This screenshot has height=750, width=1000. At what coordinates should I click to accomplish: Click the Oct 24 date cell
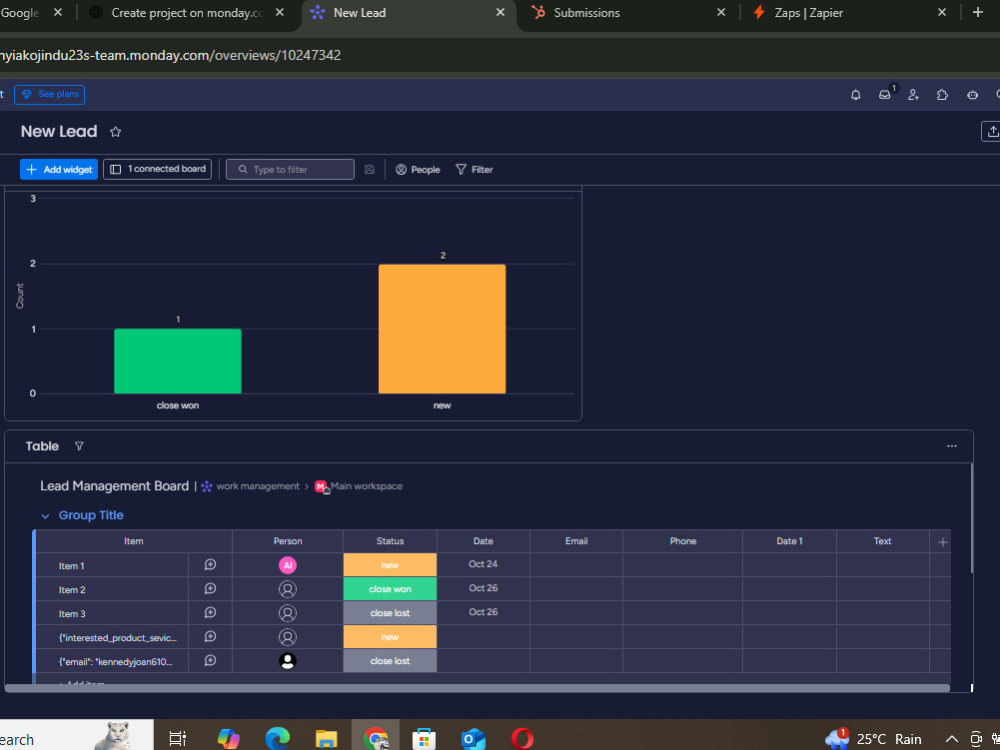click(x=483, y=564)
